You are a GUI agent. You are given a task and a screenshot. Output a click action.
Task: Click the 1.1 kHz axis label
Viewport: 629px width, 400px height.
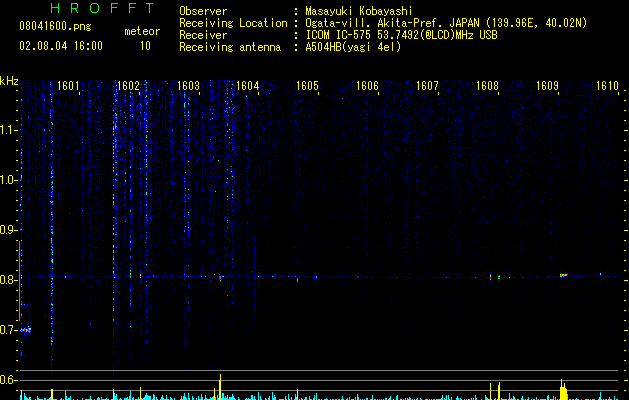pyautogui.click(x=8, y=130)
